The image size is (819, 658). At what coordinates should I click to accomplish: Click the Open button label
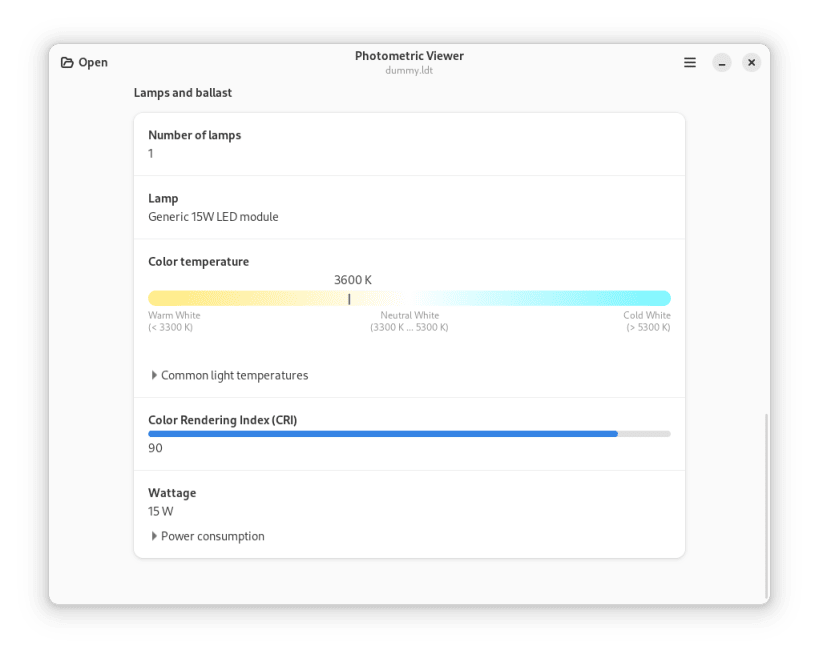coord(93,62)
